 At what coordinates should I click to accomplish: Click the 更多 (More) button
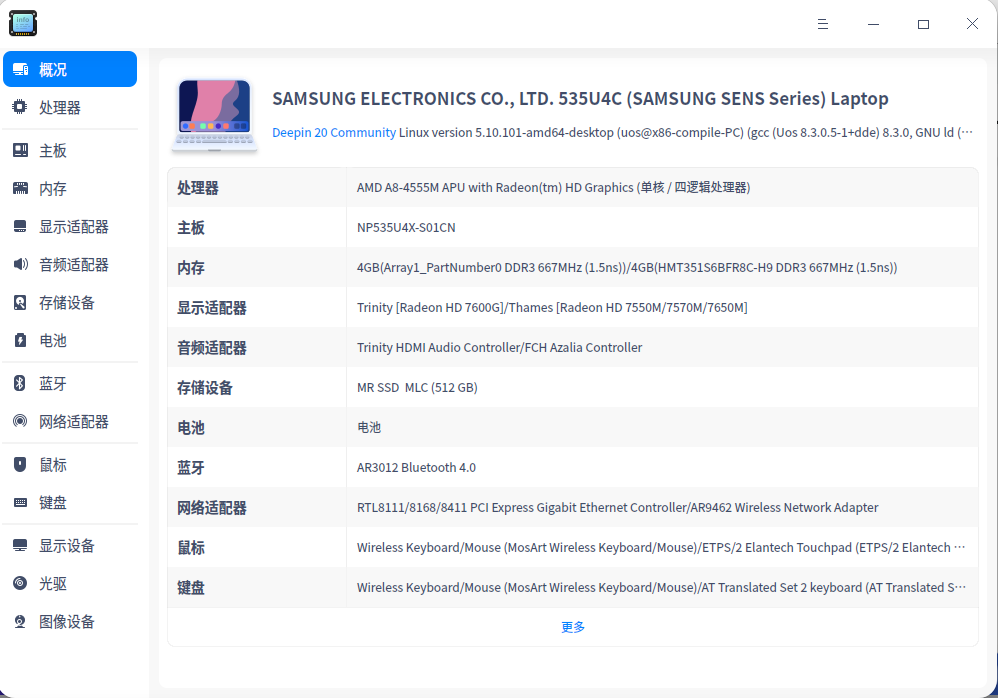pos(572,624)
